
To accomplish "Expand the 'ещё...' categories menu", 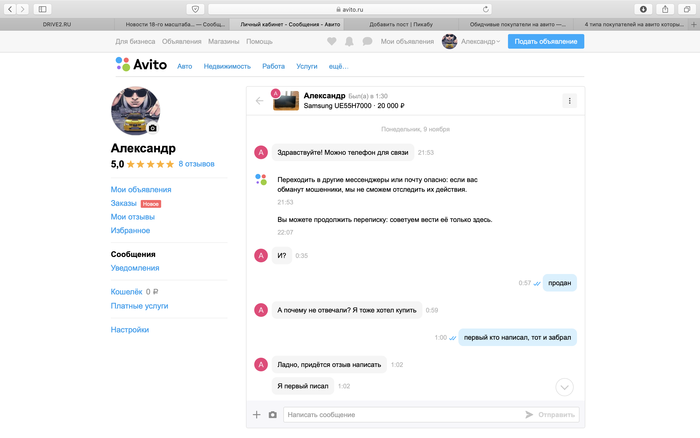I will click(338, 65).
